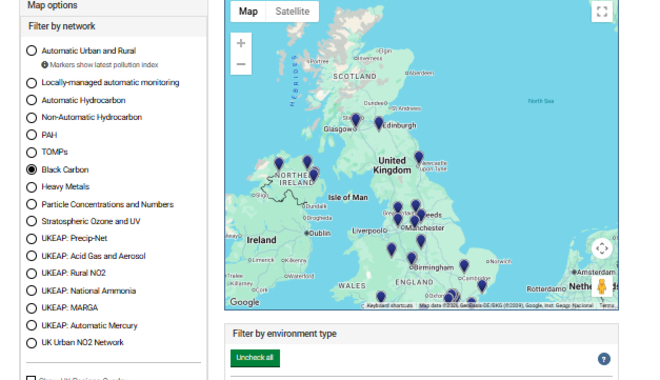Toggle fullscreen map view
Image resolution: width=660 pixels, height=380 pixels.
point(602,11)
